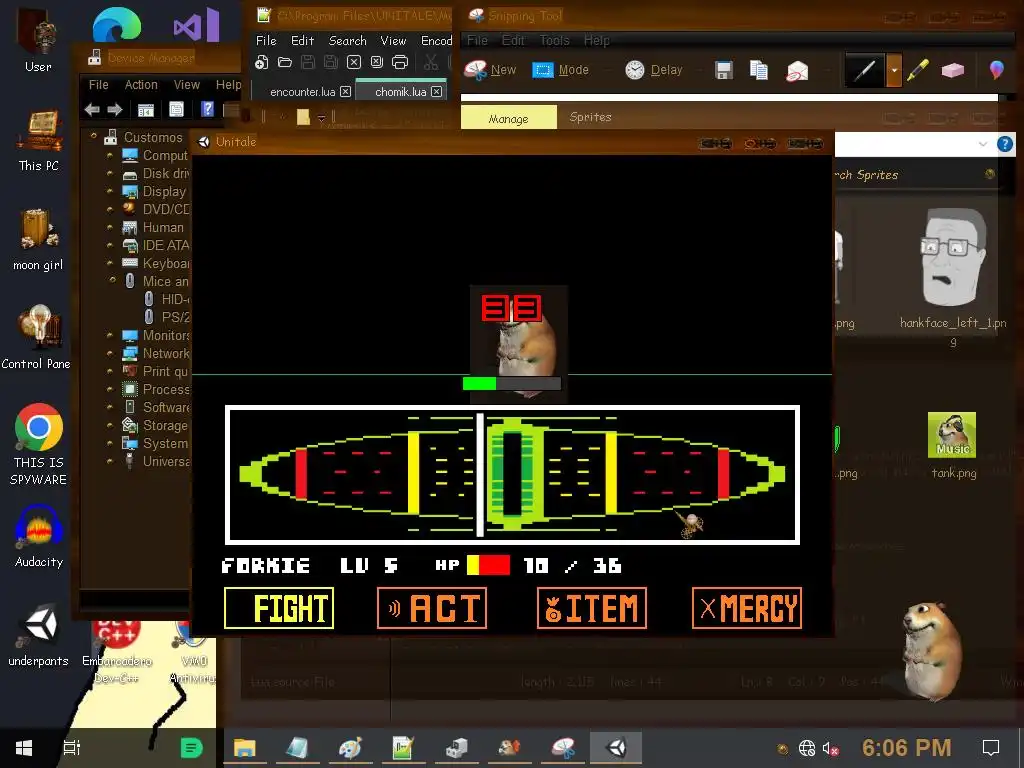Image resolution: width=1024 pixels, height=768 pixels.
Task: Select the Eraser tool in Snipping Tool
Action: point(953,69)
